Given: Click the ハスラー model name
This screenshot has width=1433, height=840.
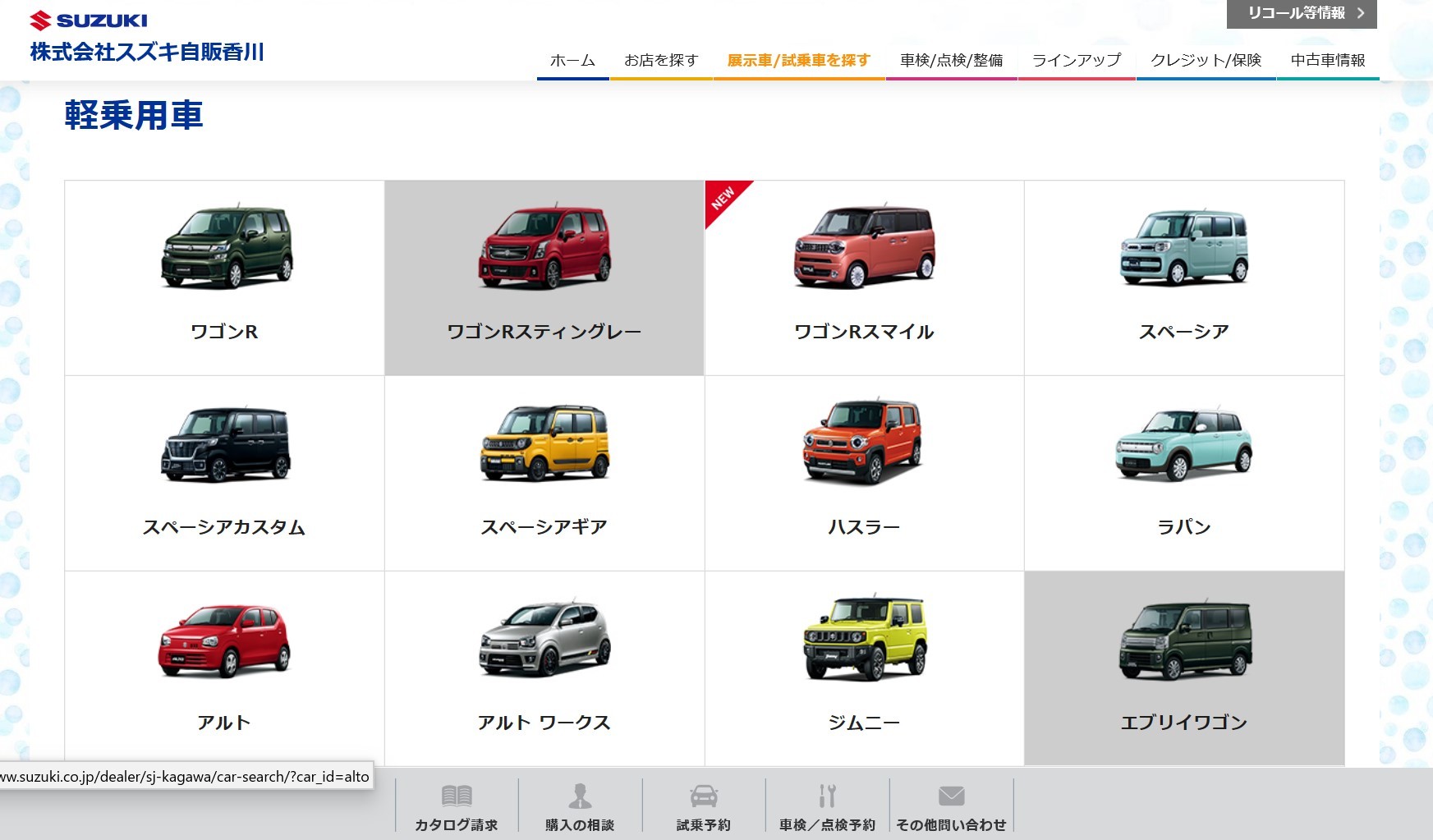Looking at the screenshot, I should (864, 527).
